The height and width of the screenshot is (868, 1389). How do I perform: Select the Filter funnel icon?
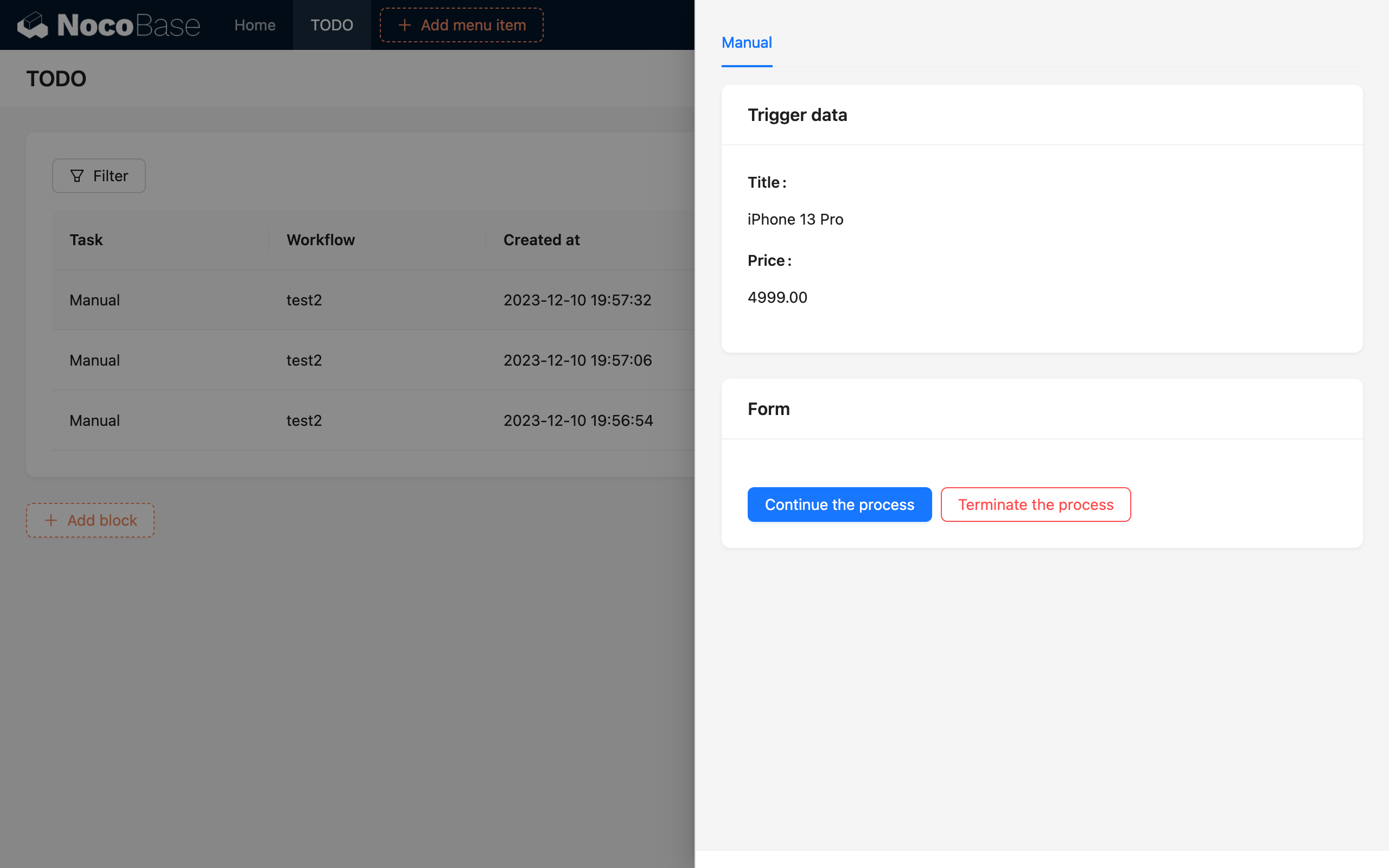[78, 176]
